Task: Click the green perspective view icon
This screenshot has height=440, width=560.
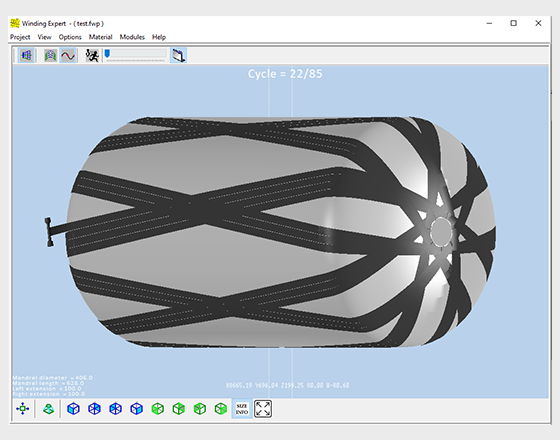Action: [48, 409]
